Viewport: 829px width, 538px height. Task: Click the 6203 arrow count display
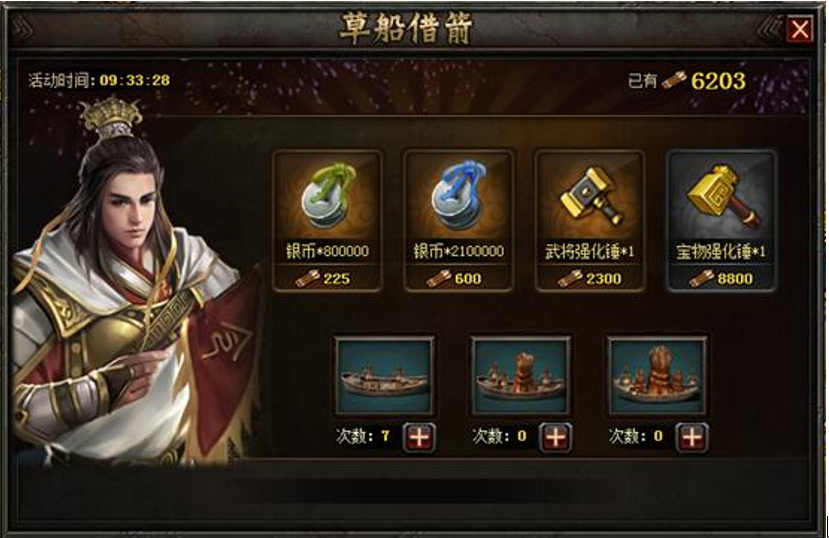pos(719,81)
